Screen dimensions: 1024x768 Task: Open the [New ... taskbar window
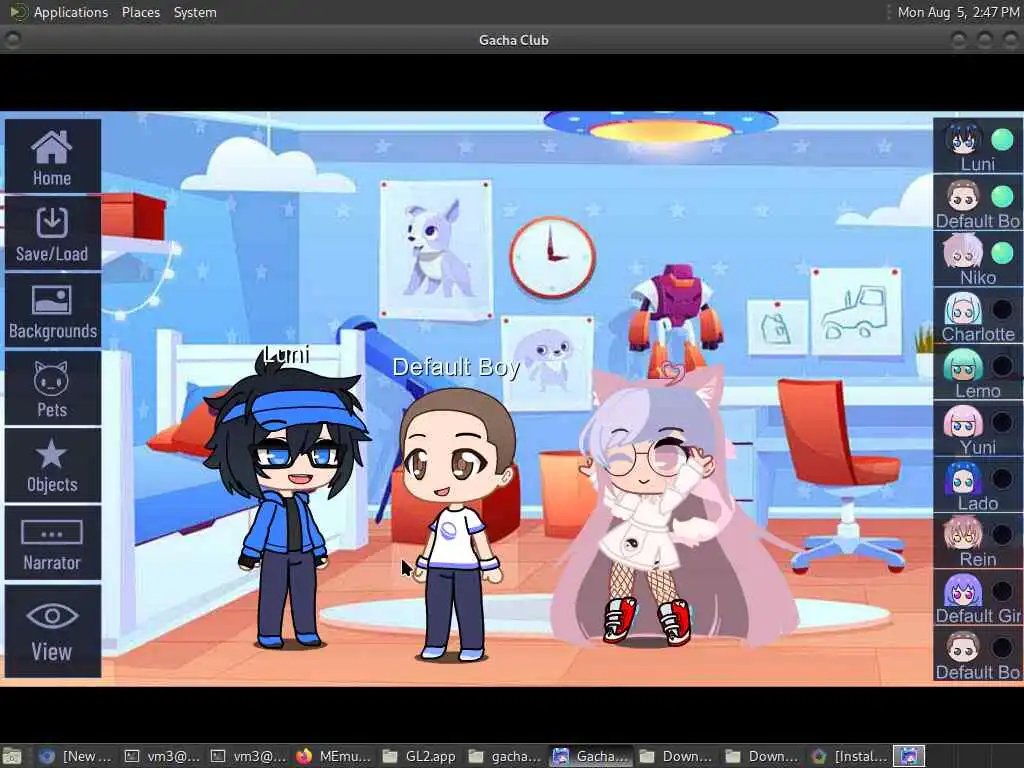pyautogui.click(x=76, y=756)
